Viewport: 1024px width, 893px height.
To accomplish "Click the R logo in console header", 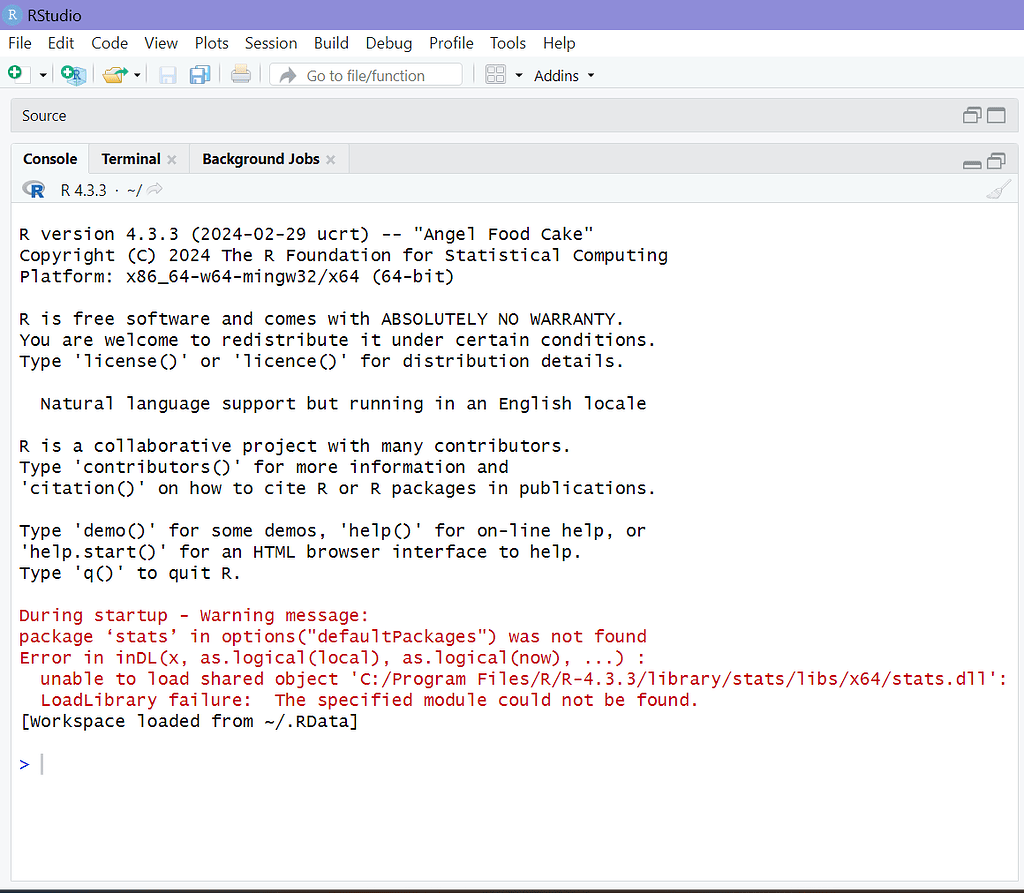I will pos(34,189).
